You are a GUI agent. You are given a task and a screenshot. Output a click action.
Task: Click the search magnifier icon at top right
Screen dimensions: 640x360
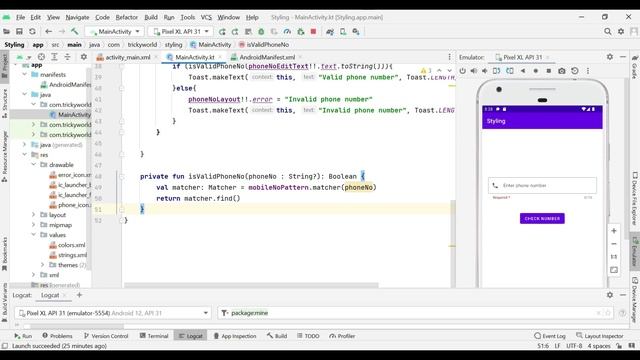click(608, 31)
